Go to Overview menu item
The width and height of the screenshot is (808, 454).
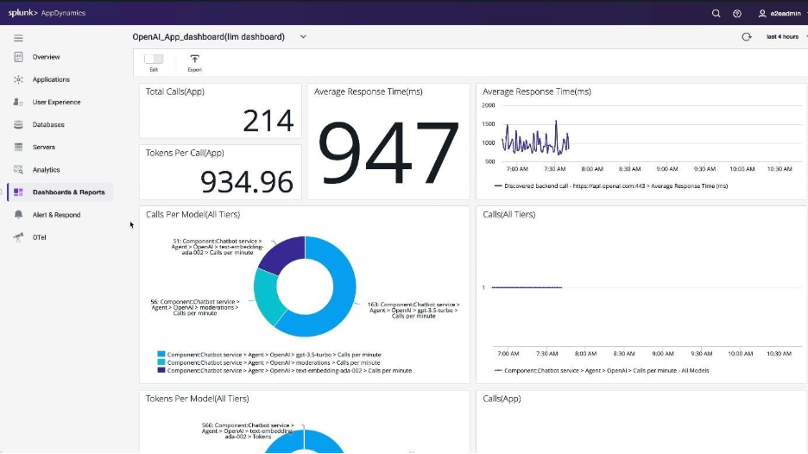[x=46, y=57]
